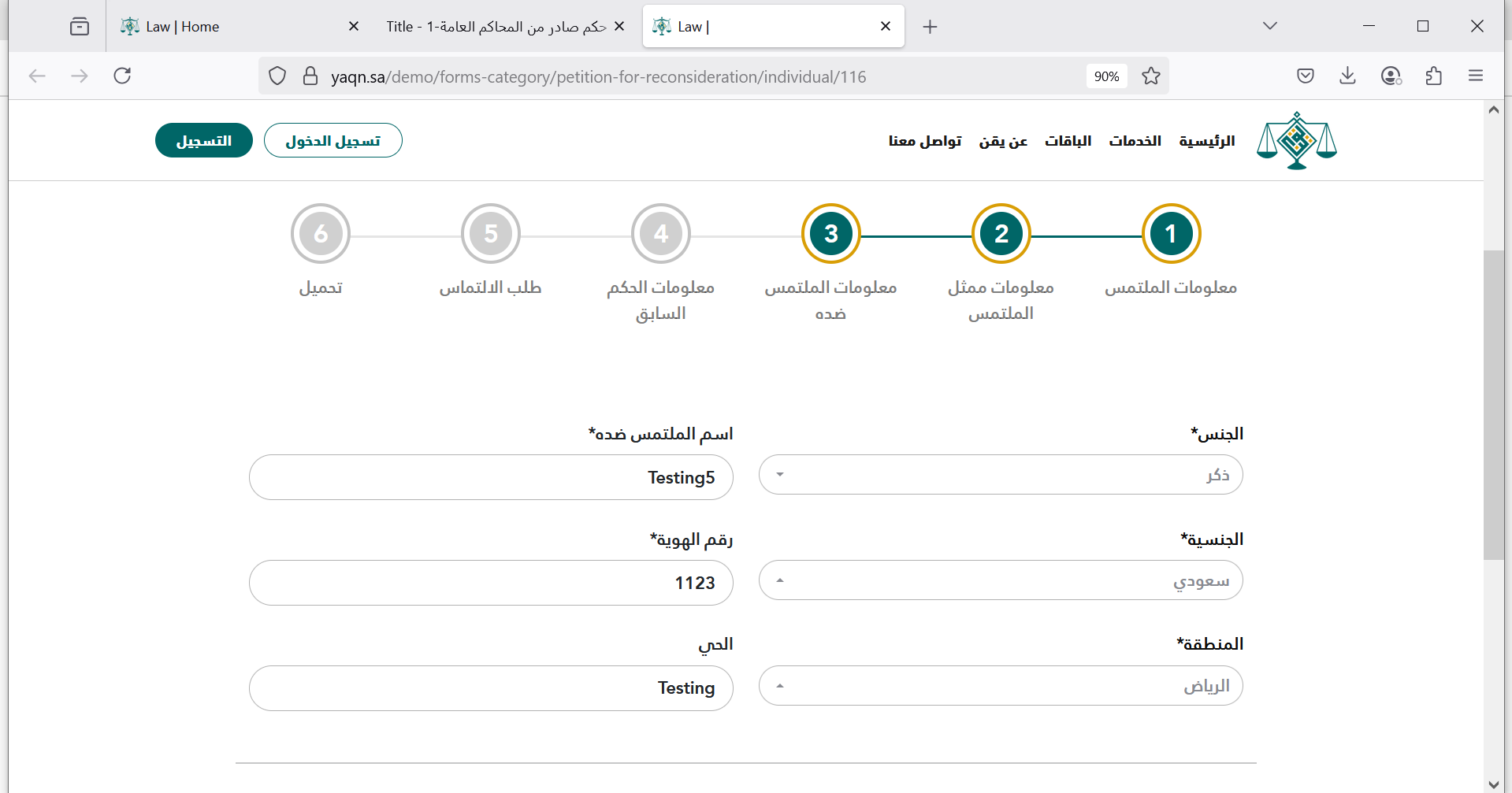
Task: Go to step 2 in the progress stepper
Action: pos(1001,234)
